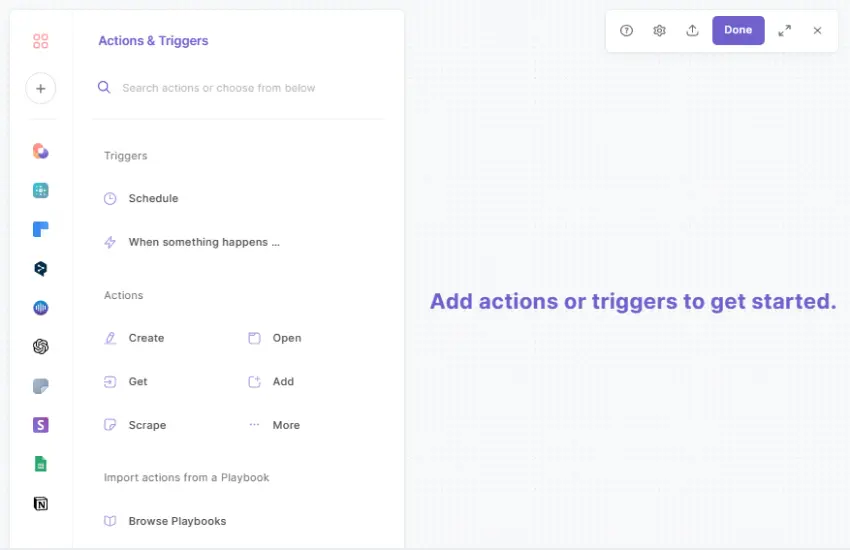Image resolution: width=850 pixels, height=550 pixels.
Task: Click the Actions section label
Action: click(x=124, y=295)
